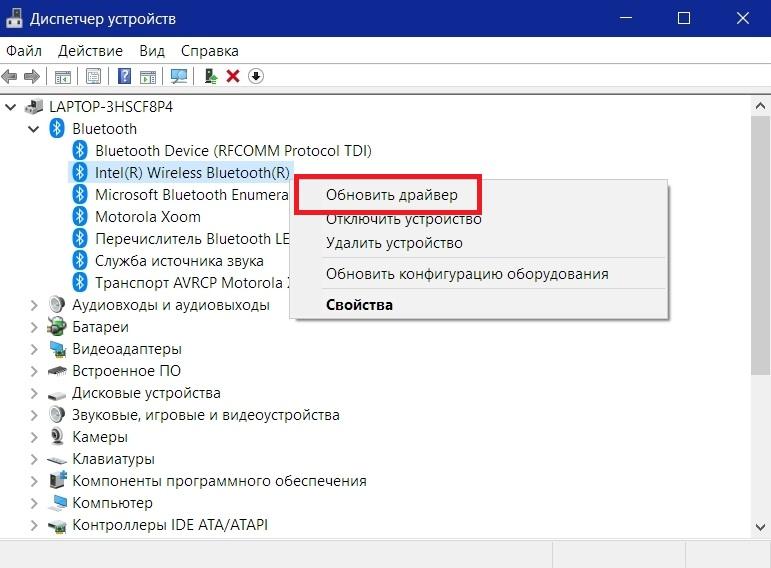Click the Bluetooth icon beside Motorola Xoom

click(x=80, y=216)
